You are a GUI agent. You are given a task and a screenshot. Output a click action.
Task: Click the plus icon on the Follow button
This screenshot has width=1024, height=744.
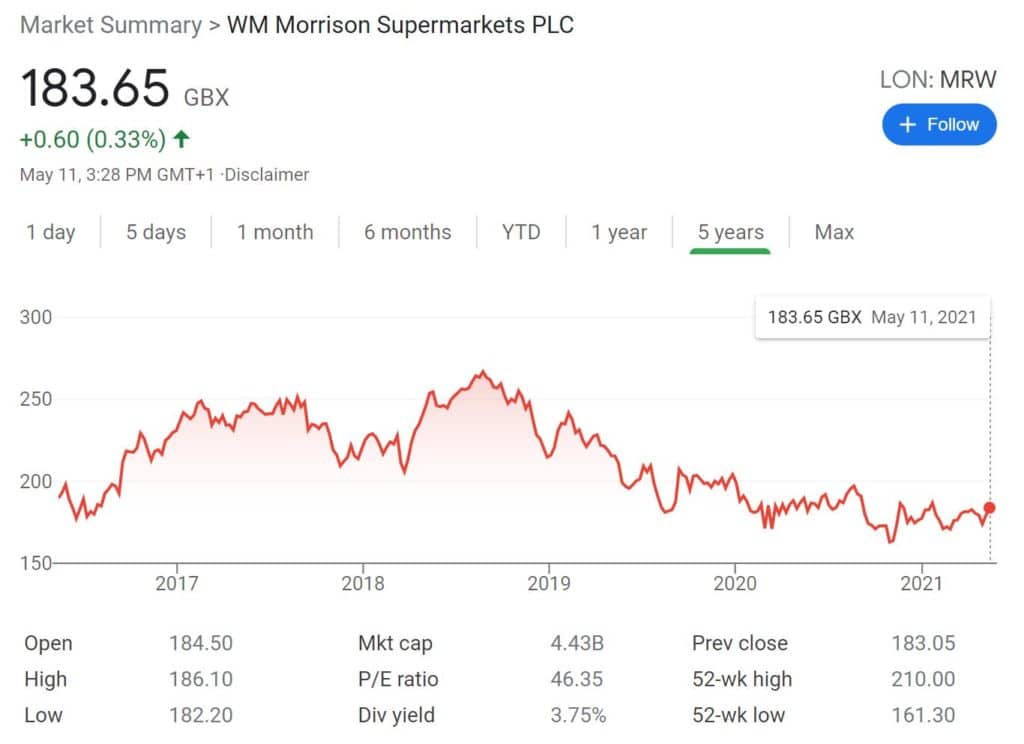click(x=907, y=124)
